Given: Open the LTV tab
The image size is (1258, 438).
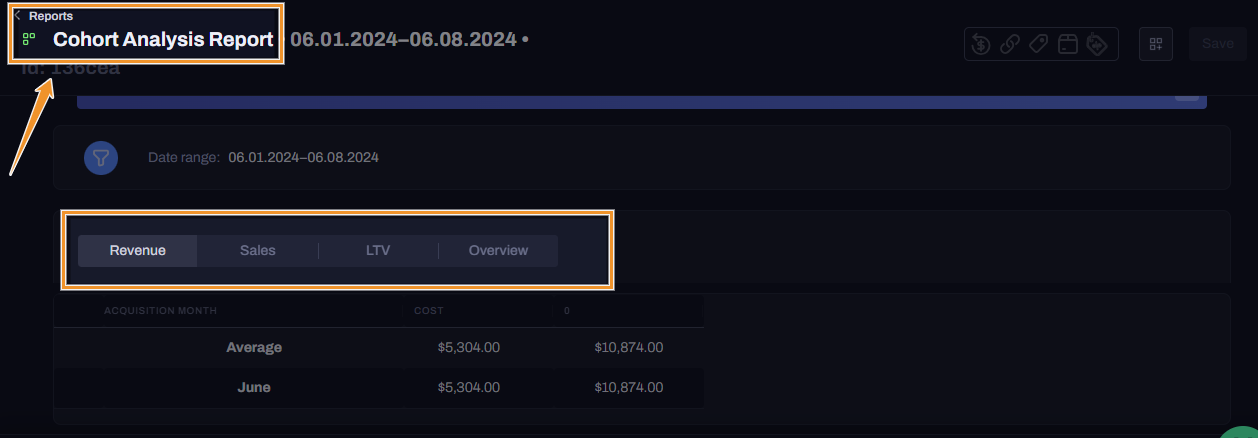Looking at the screenshot, I should pos(378,251).
